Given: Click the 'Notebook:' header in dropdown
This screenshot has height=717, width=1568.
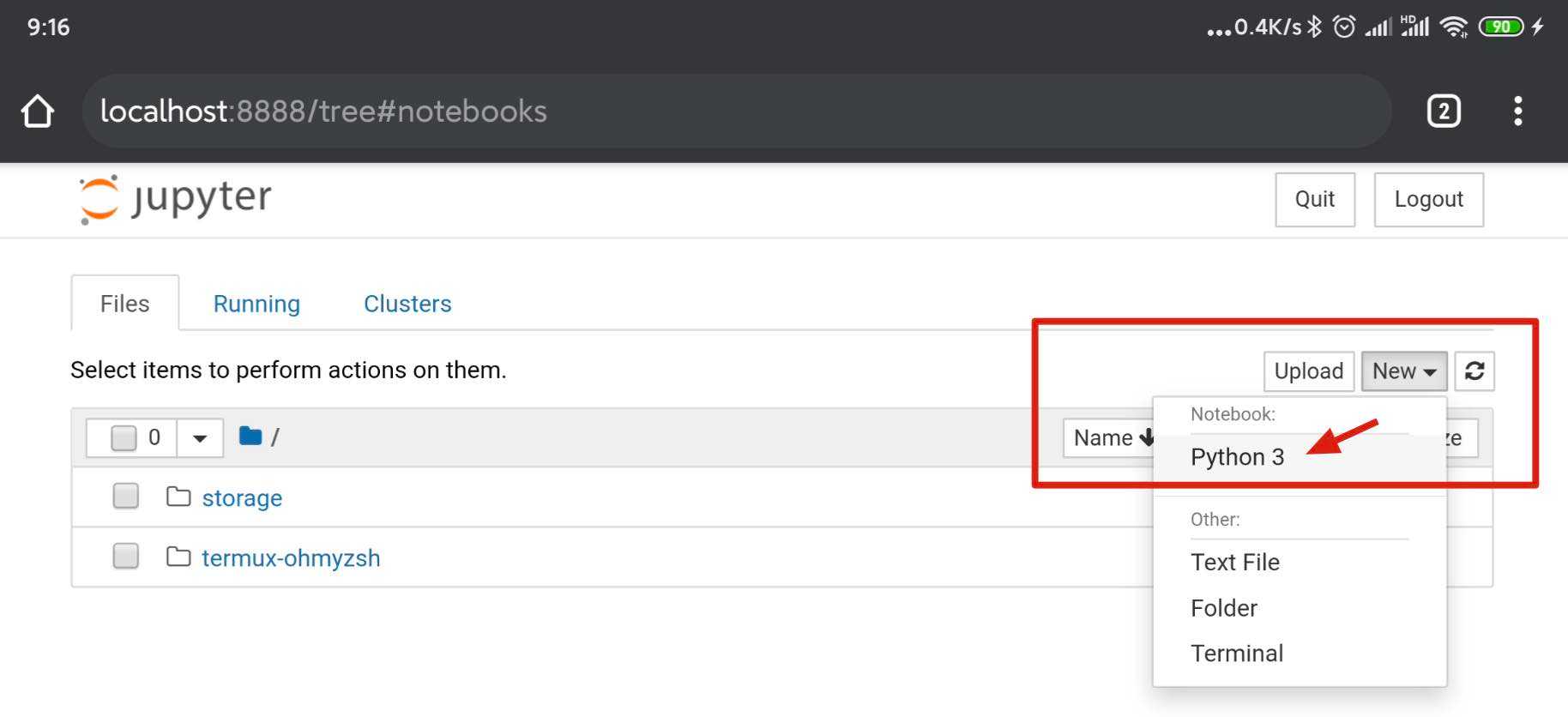Looking at the screenshot, I should [x=1233, y=414].
